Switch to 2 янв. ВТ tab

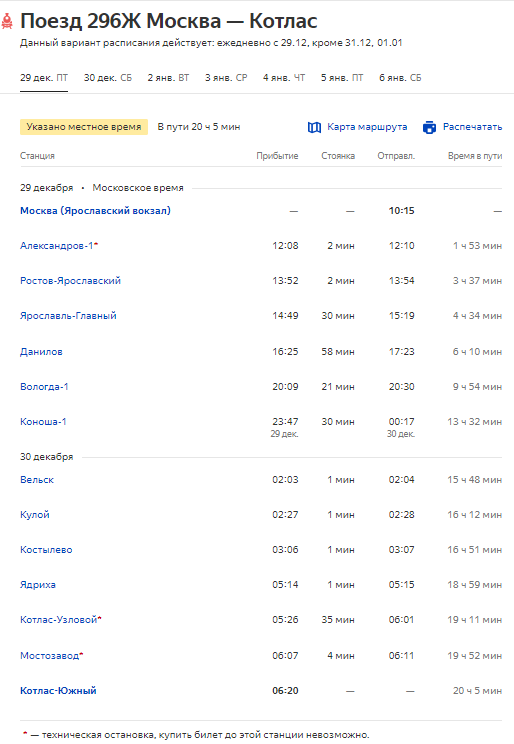[x=168, y=77]
